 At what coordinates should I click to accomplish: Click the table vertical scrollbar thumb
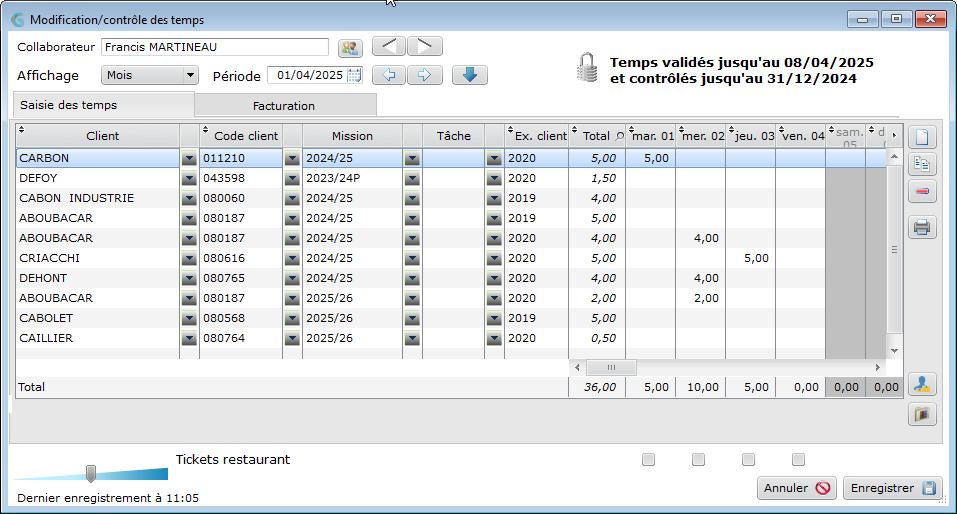tap(895, 249)
